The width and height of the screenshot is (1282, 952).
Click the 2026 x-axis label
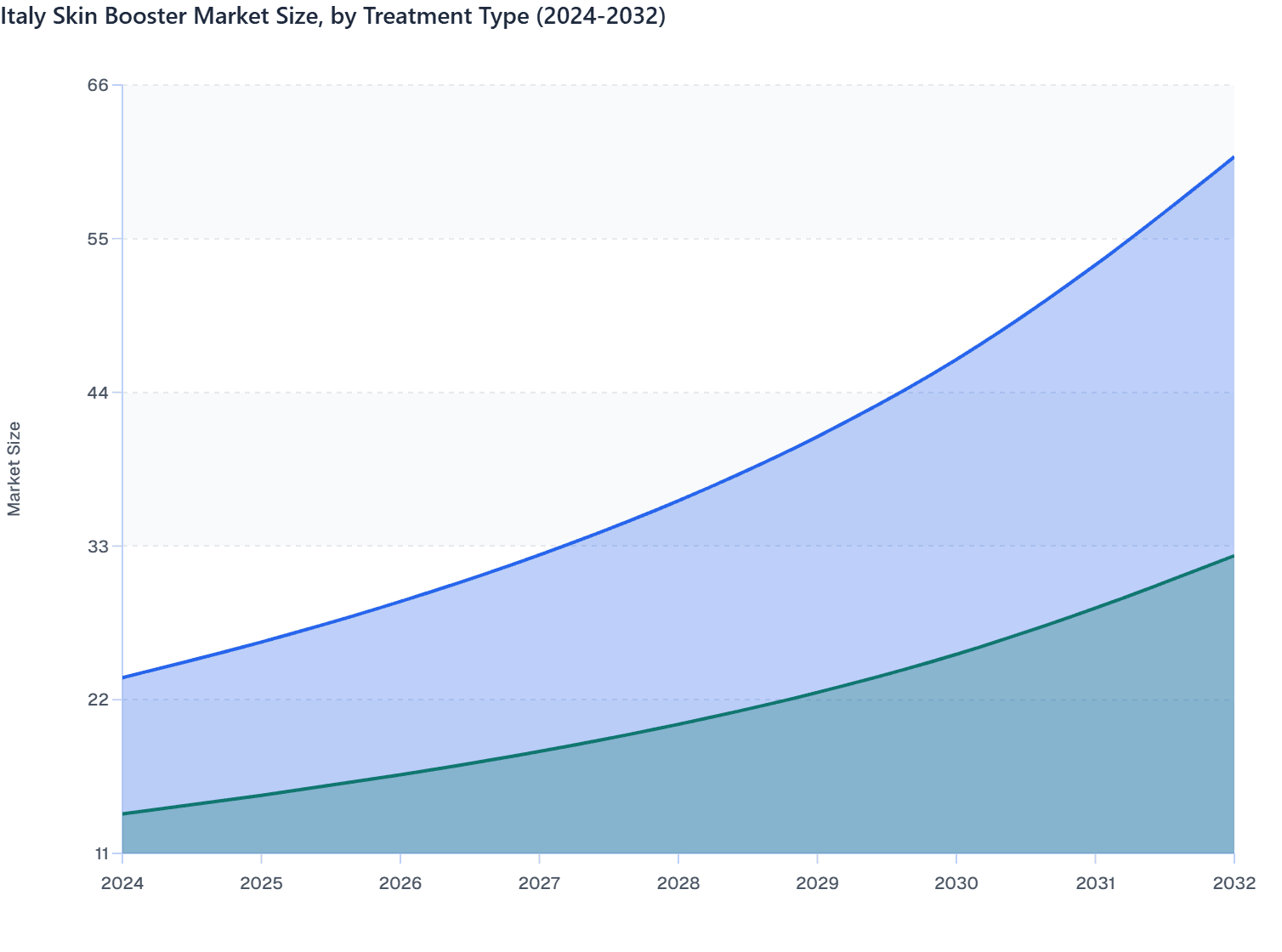402,884
